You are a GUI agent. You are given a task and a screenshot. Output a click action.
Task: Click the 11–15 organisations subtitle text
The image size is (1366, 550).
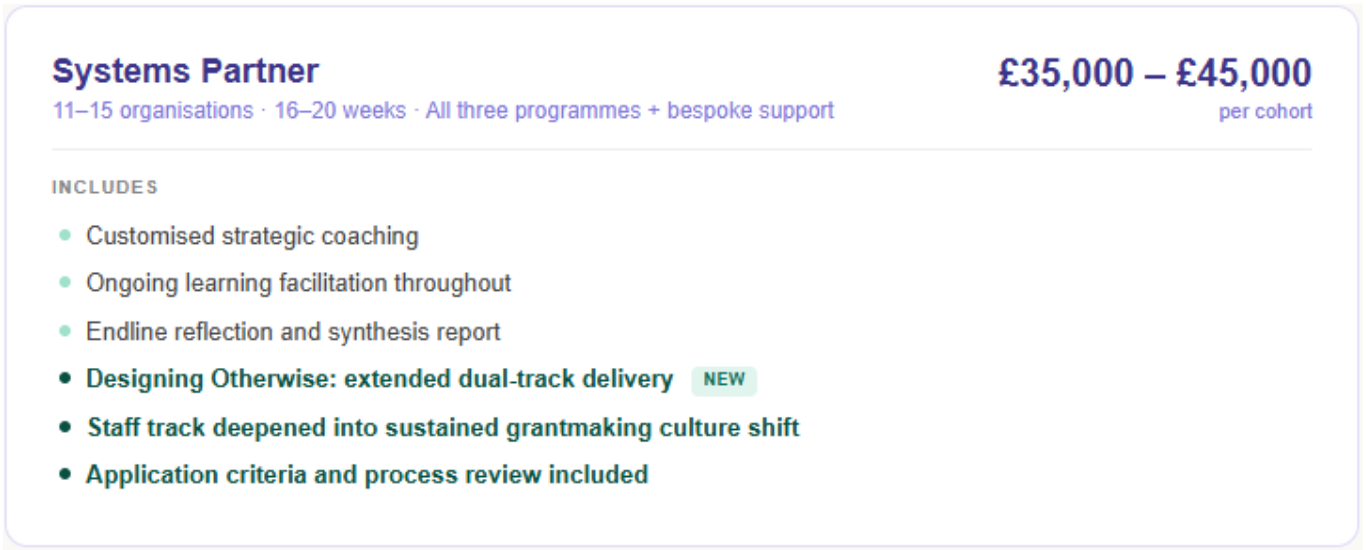coord(153,110)
